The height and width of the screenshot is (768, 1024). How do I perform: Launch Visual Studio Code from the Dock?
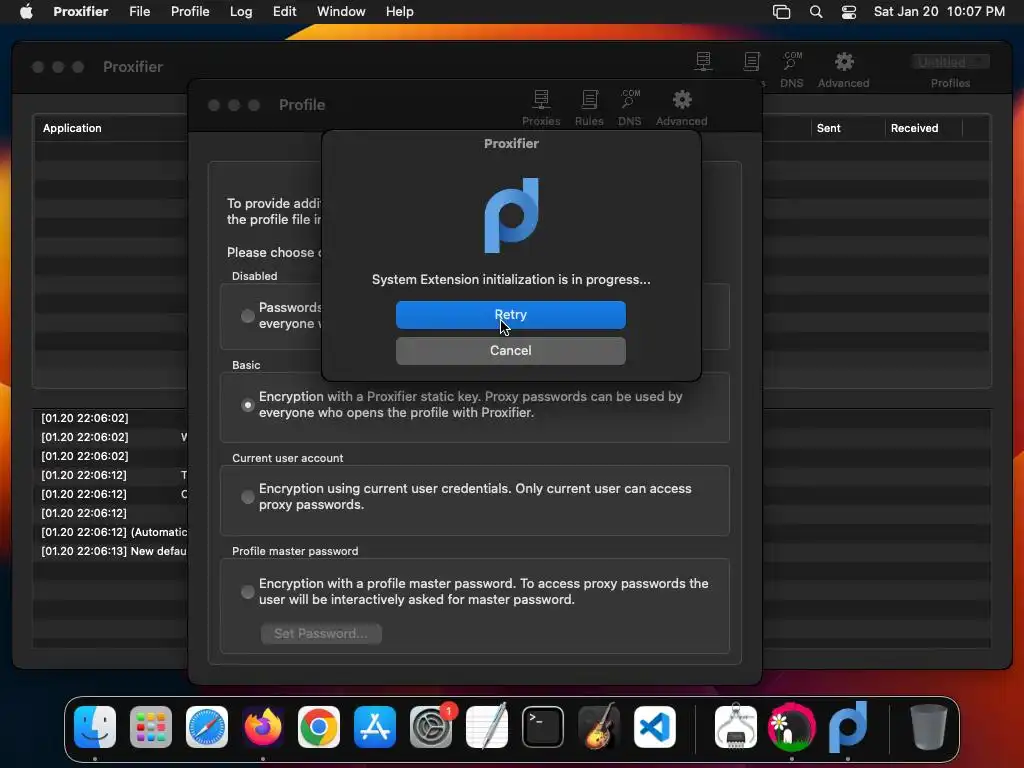(x=655, y=727)
